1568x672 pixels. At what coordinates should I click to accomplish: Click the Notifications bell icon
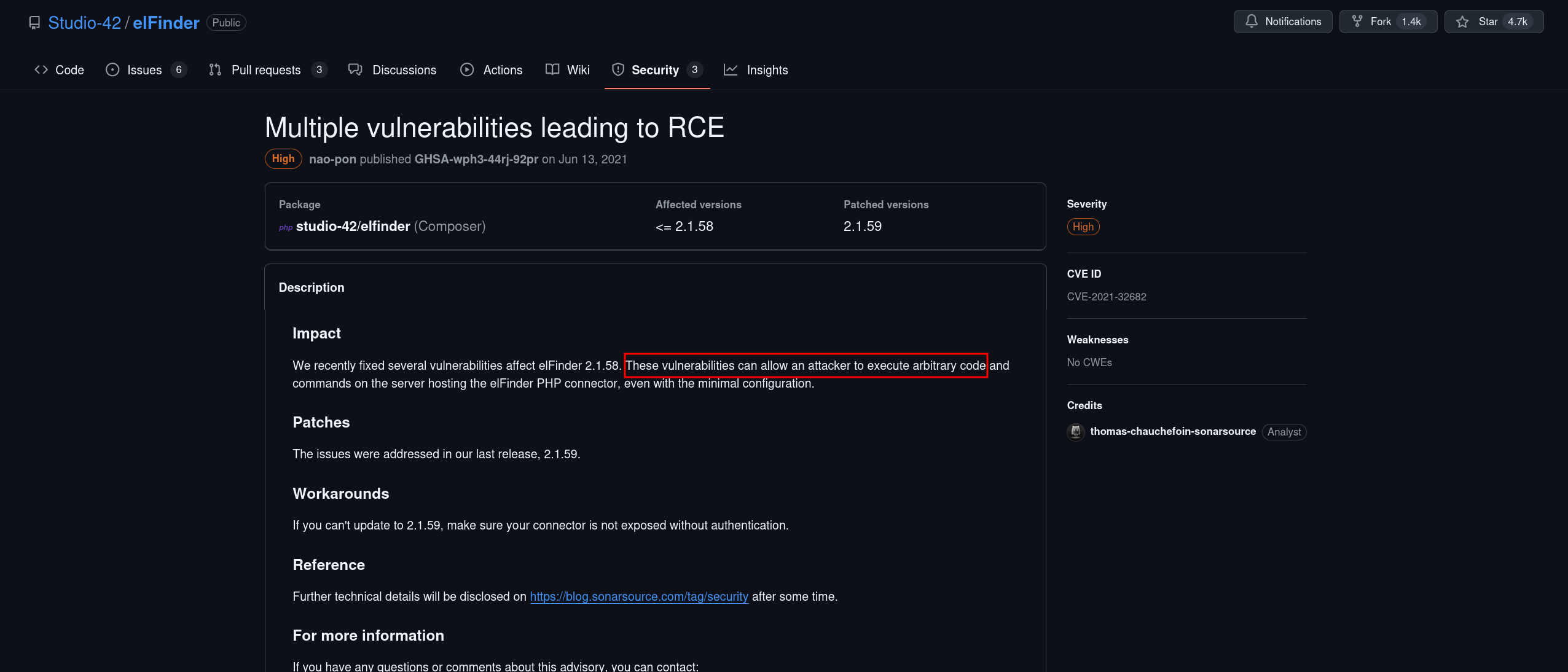click(x=1252, y=21)
